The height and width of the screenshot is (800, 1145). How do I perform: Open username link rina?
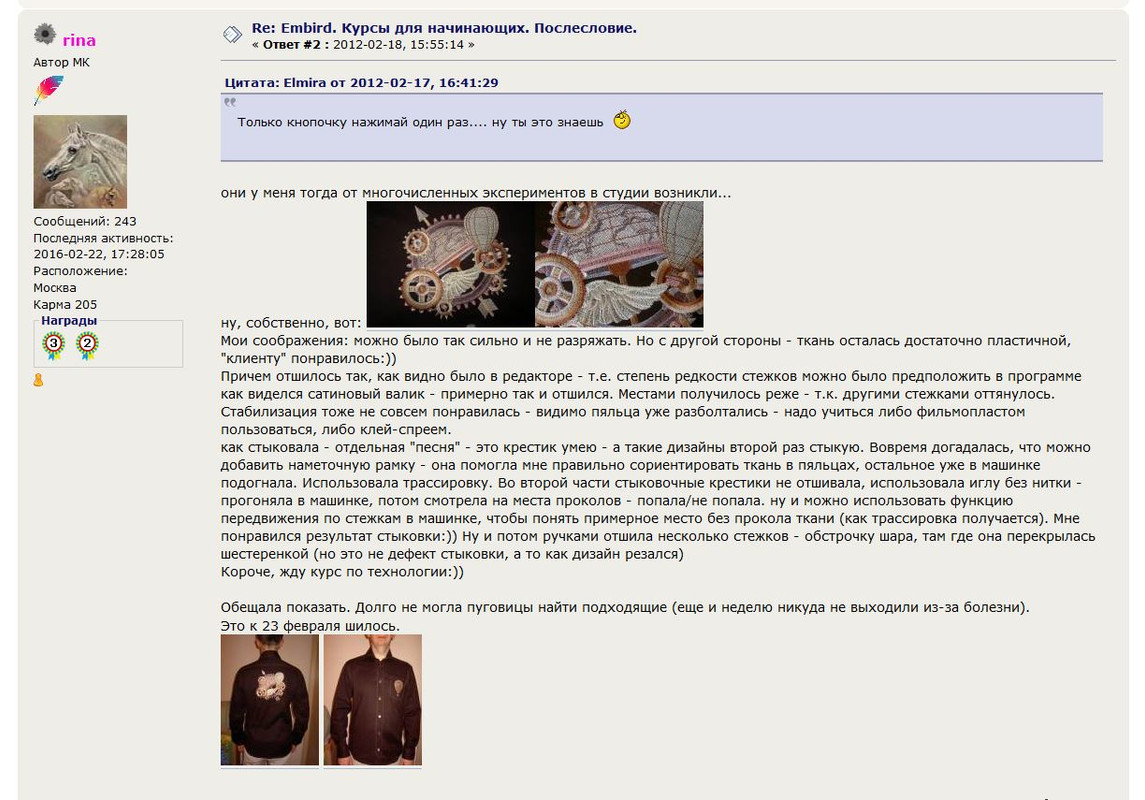[x=79, y=40]
